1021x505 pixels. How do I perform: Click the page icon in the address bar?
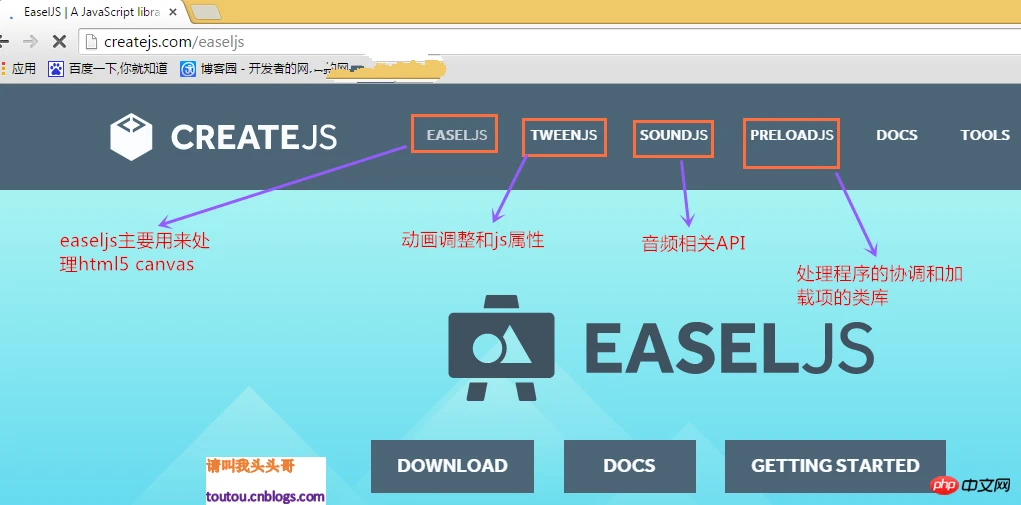(92, 42)
